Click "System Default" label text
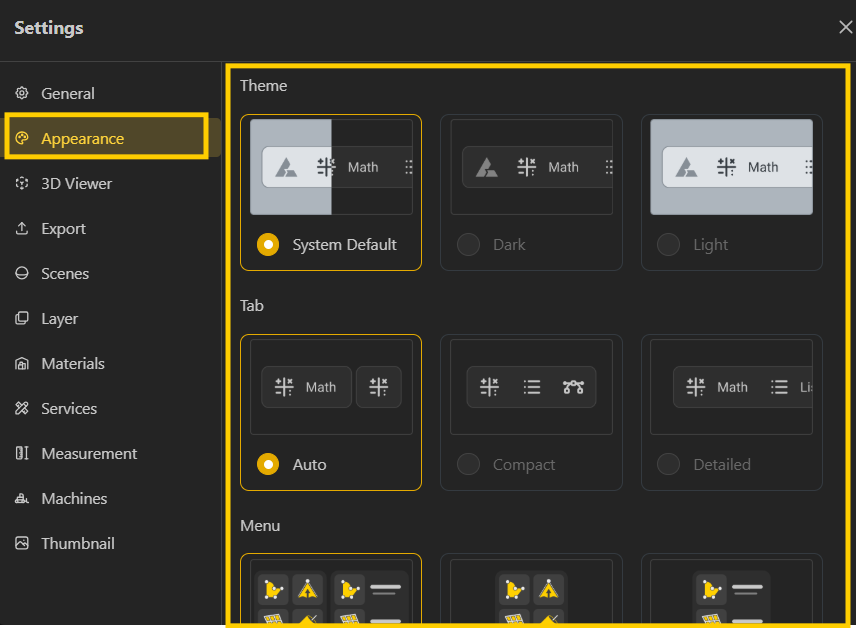The height and width of the screenshot is (628, 856). click(x=344, y=245)
